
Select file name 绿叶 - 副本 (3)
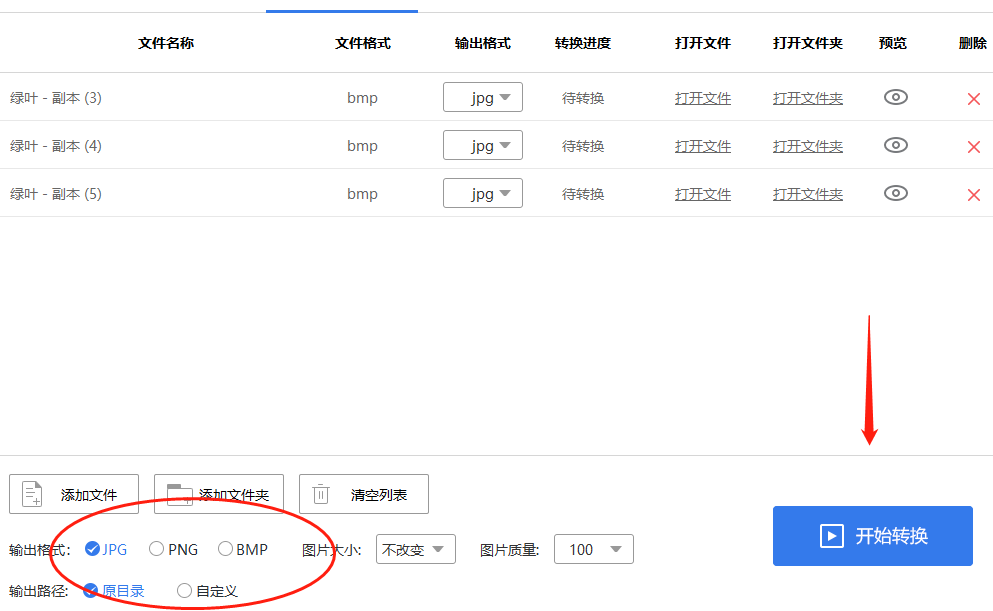point(56,98)
